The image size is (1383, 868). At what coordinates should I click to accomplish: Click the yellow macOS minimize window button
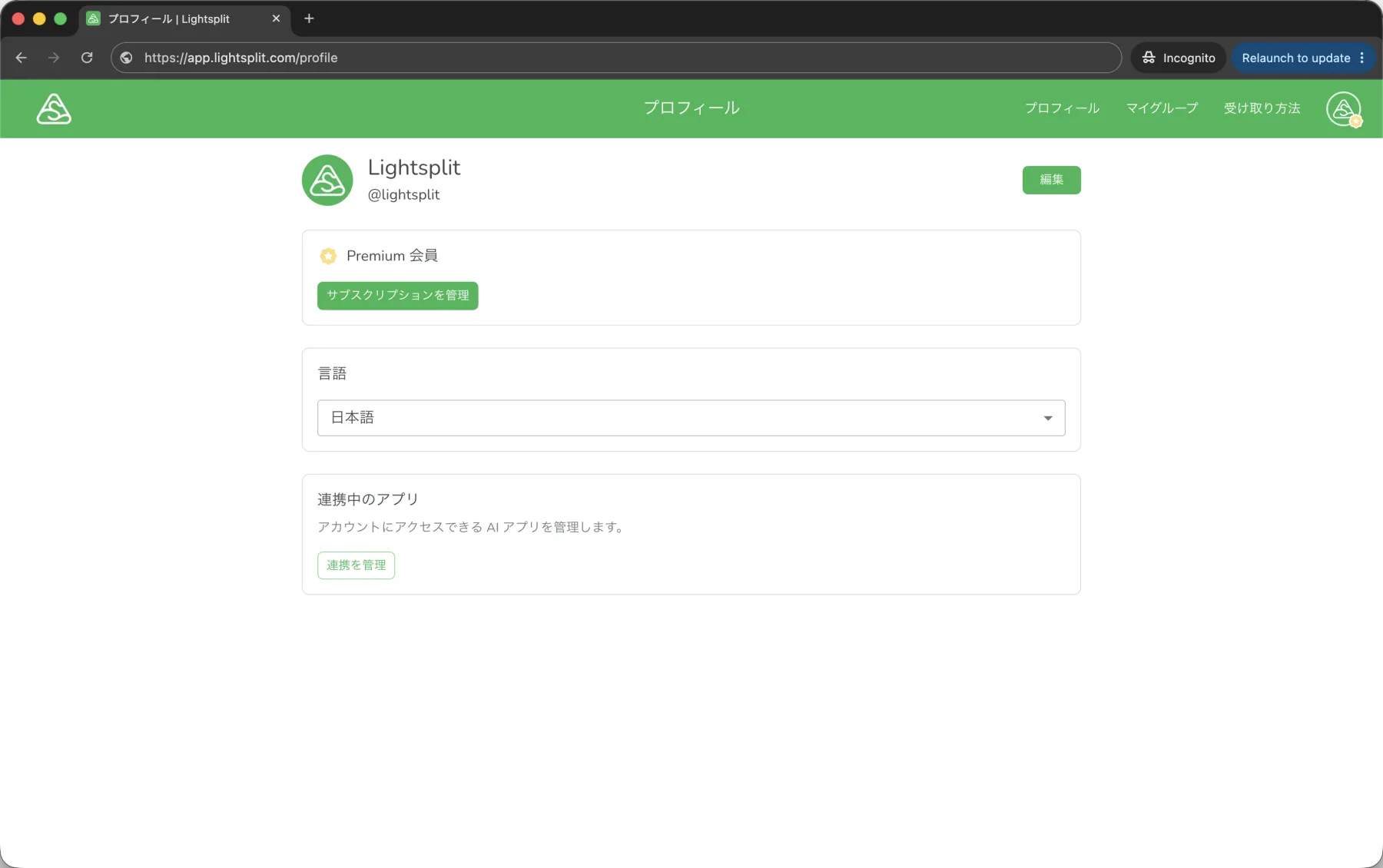(39, 18)
